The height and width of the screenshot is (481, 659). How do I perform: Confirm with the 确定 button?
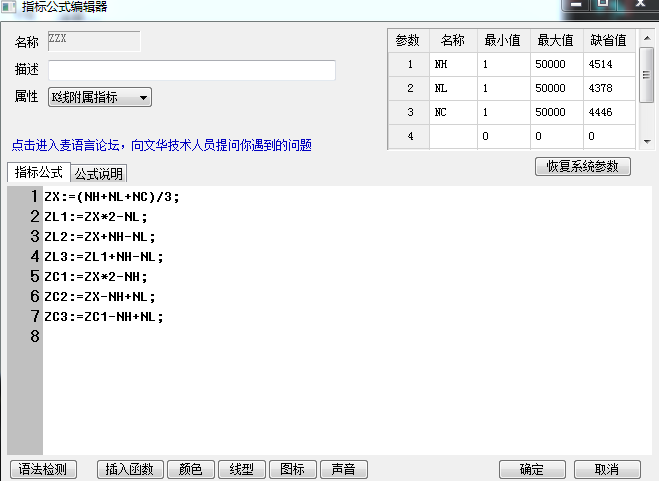coord(532,469)
